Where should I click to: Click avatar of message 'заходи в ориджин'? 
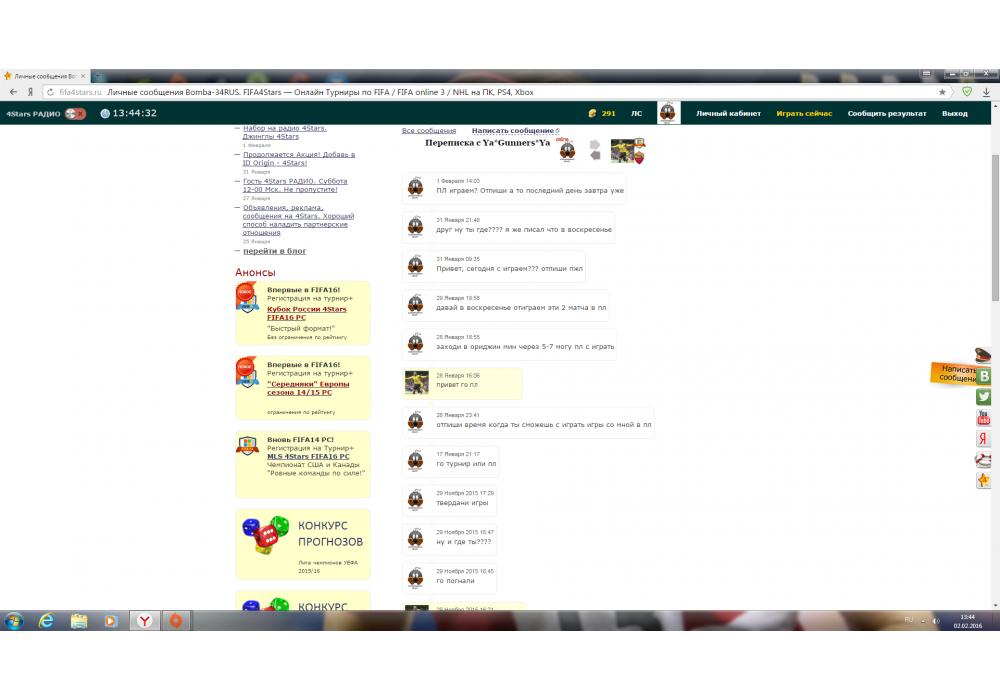coord(415,344)
